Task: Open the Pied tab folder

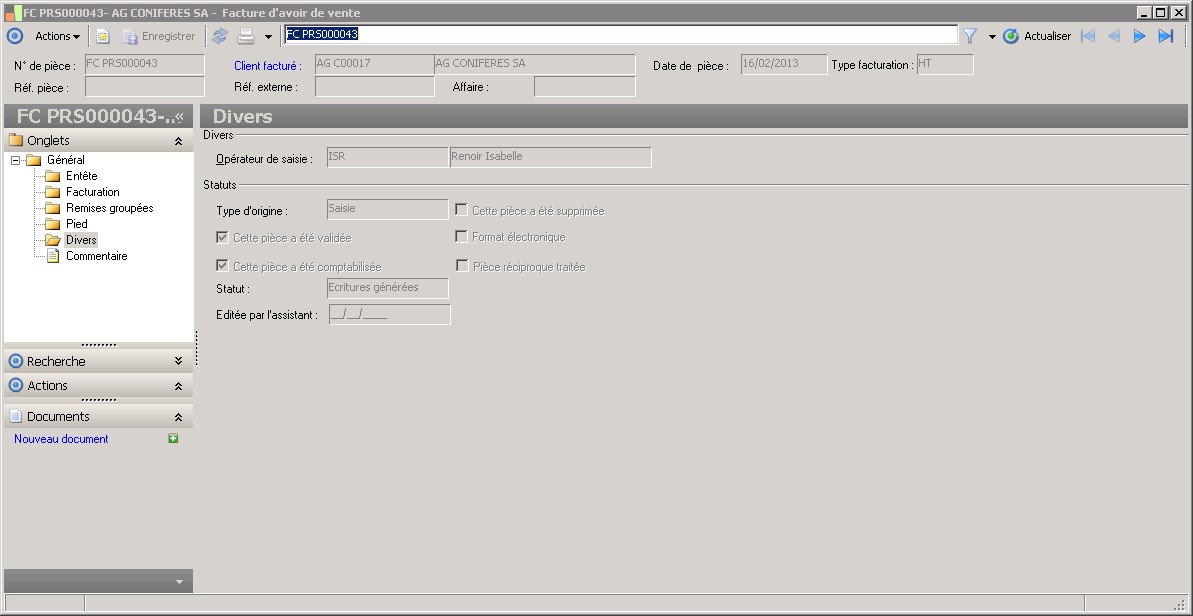Action: point(77,224)
